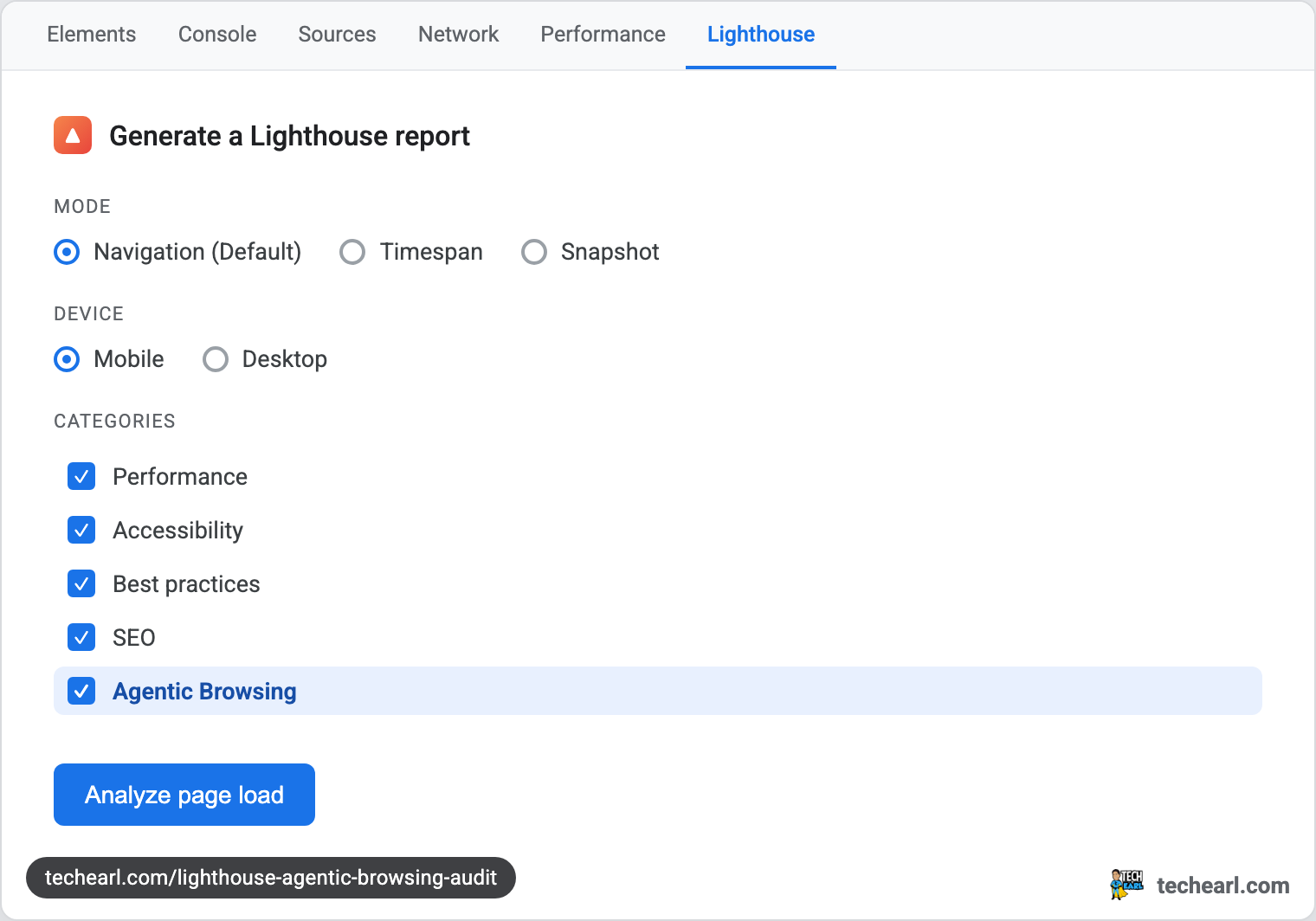Click the Analyze page load button
1316x921 pixels.
(184, 795)
